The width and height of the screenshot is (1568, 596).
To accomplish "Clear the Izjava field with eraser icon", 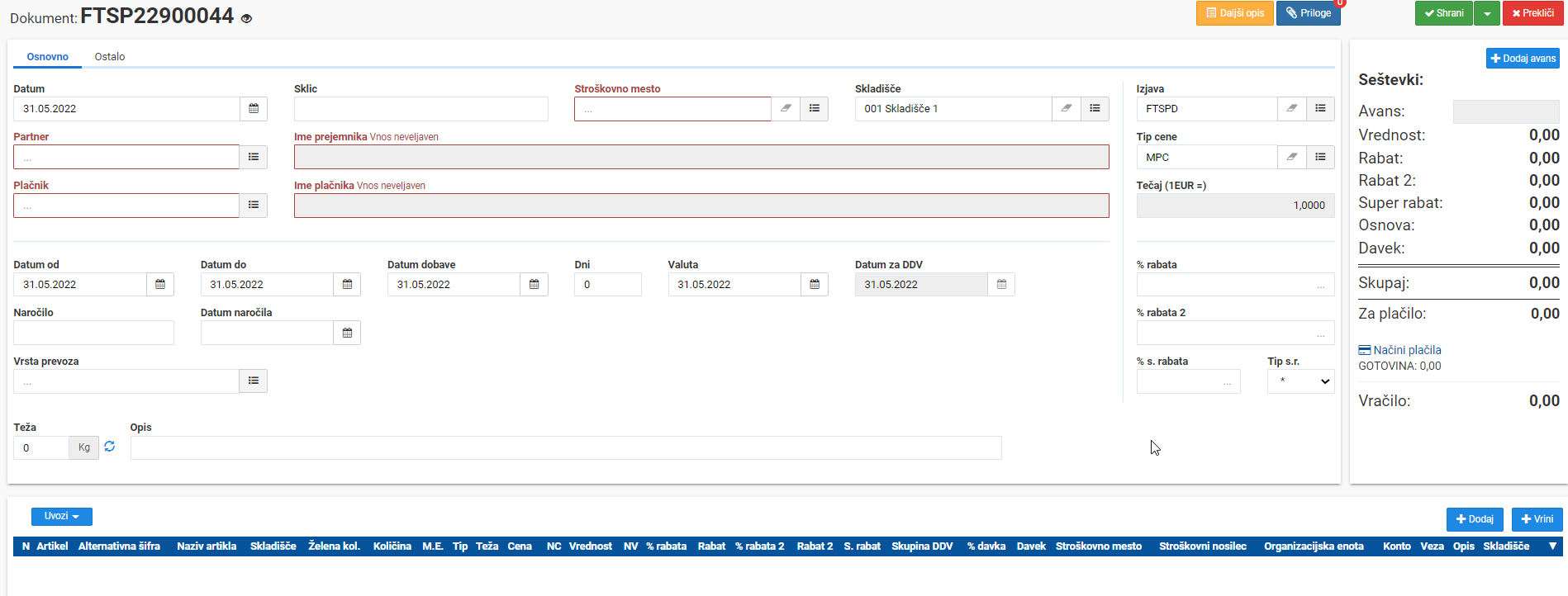I will (x=1292, y=109).
